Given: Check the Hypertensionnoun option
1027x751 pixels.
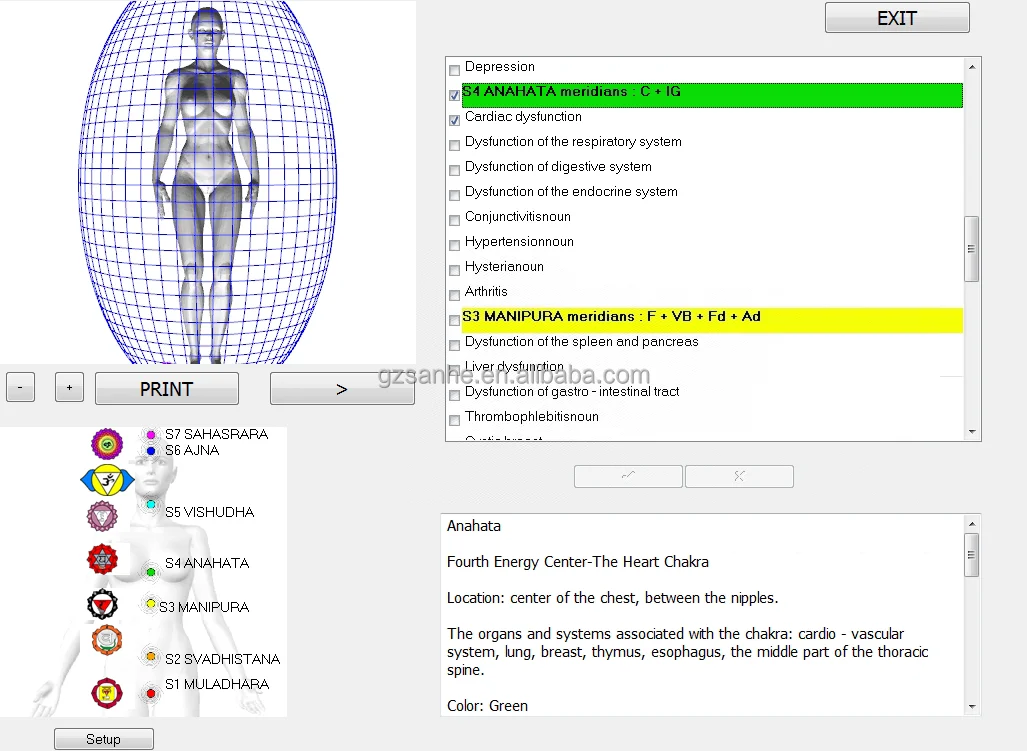Looking at the screenshot, I should click(454, 245).
